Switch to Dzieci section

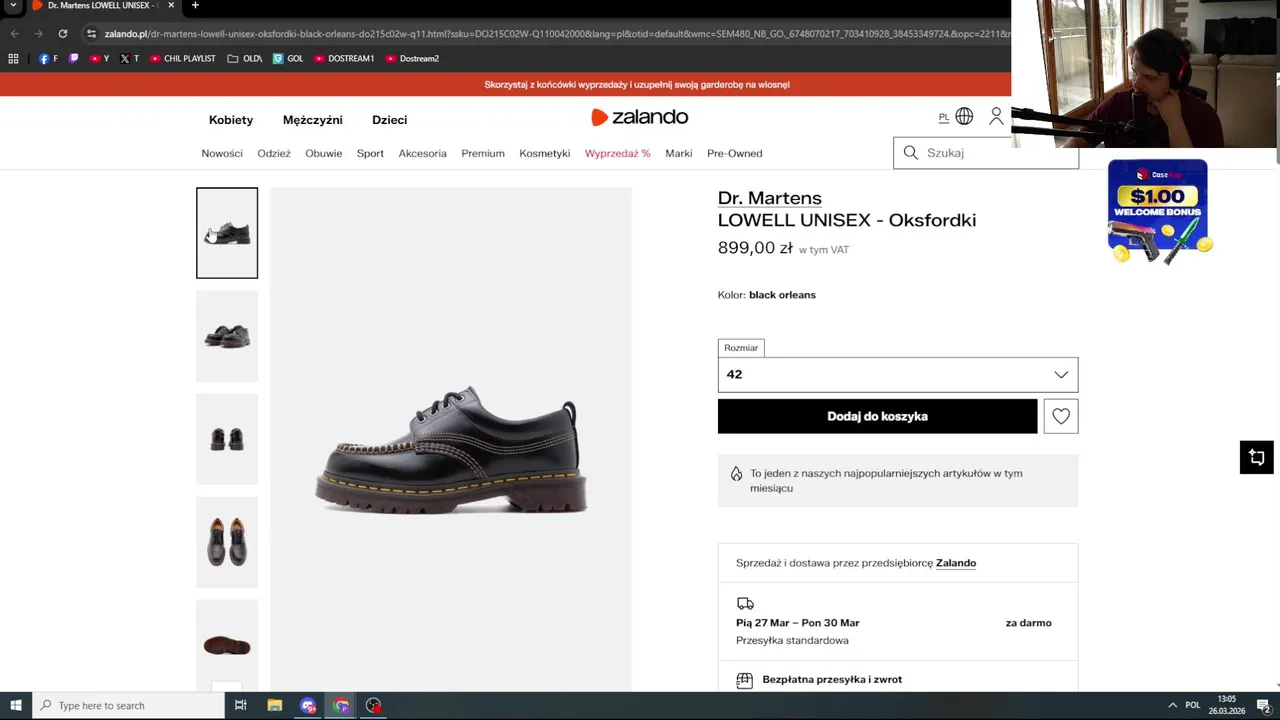point(389,120)
